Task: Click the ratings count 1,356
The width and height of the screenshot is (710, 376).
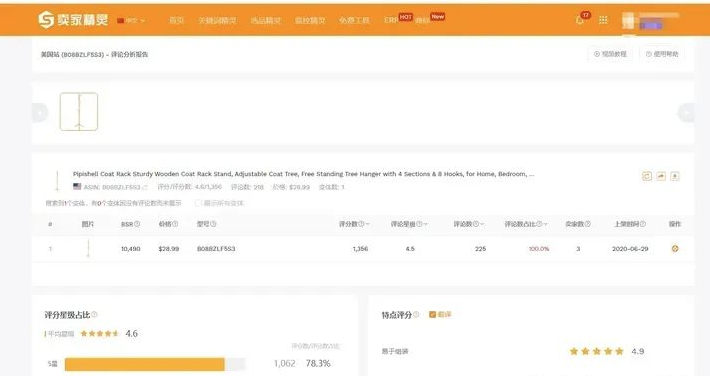Action: 360,249
